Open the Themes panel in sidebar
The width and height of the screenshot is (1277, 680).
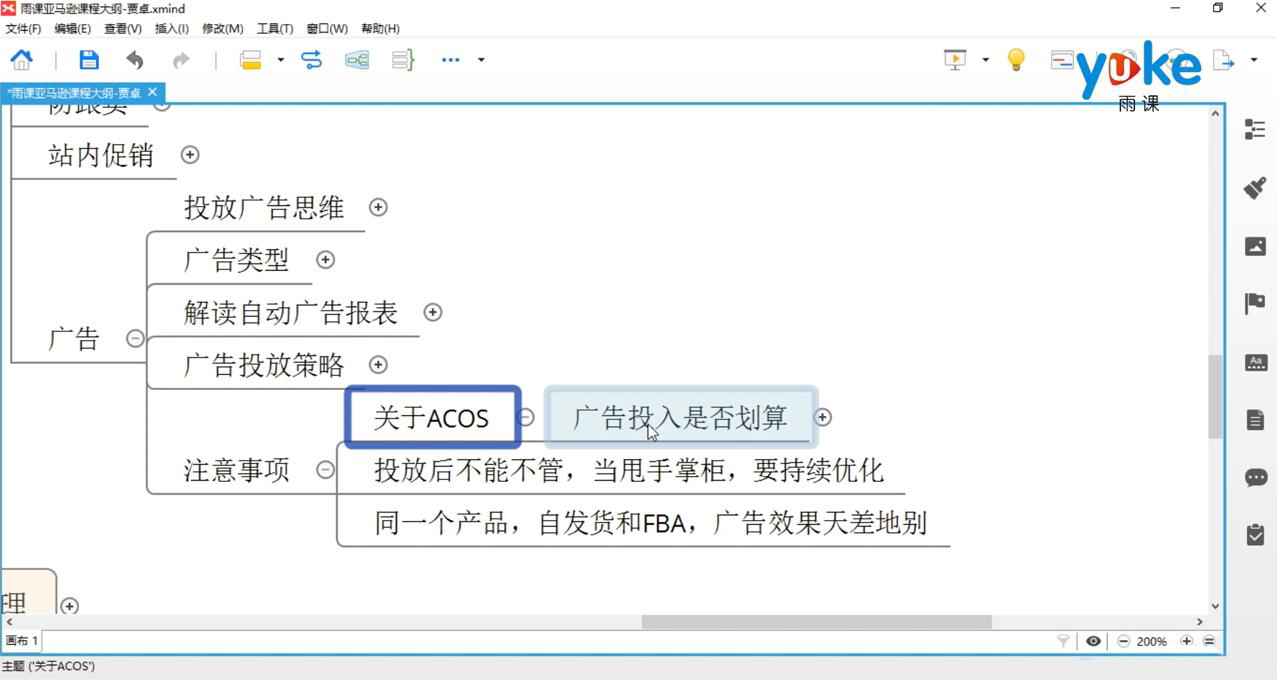[1255, 362]
